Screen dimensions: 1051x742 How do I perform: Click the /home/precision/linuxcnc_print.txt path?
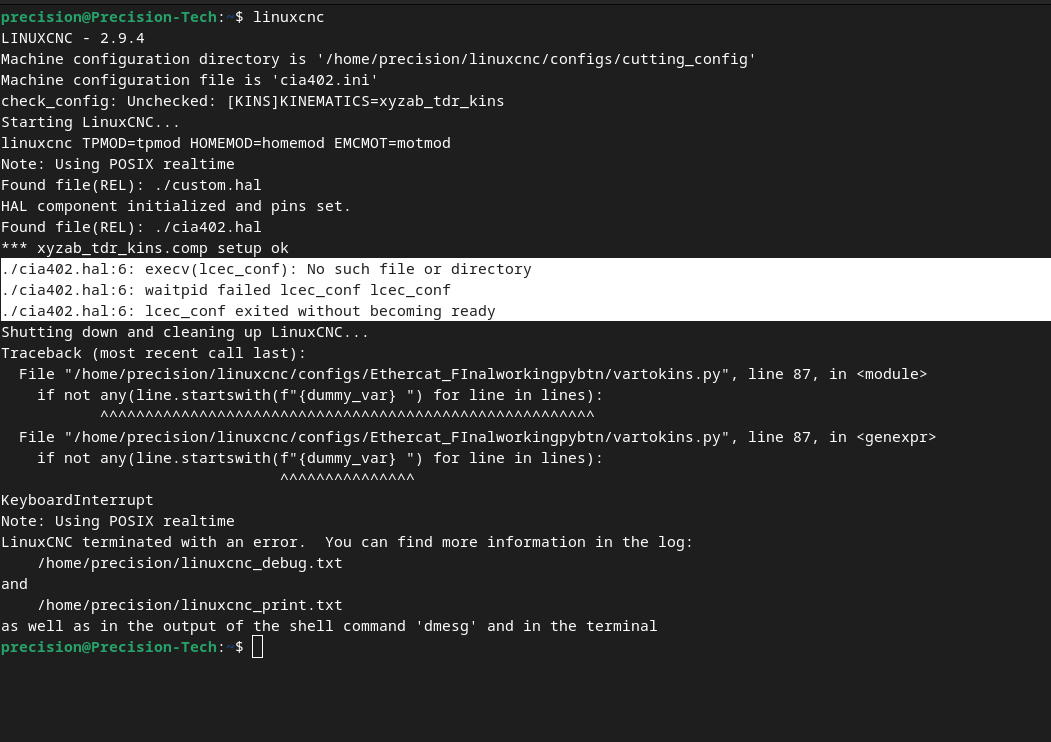point(190,605)
